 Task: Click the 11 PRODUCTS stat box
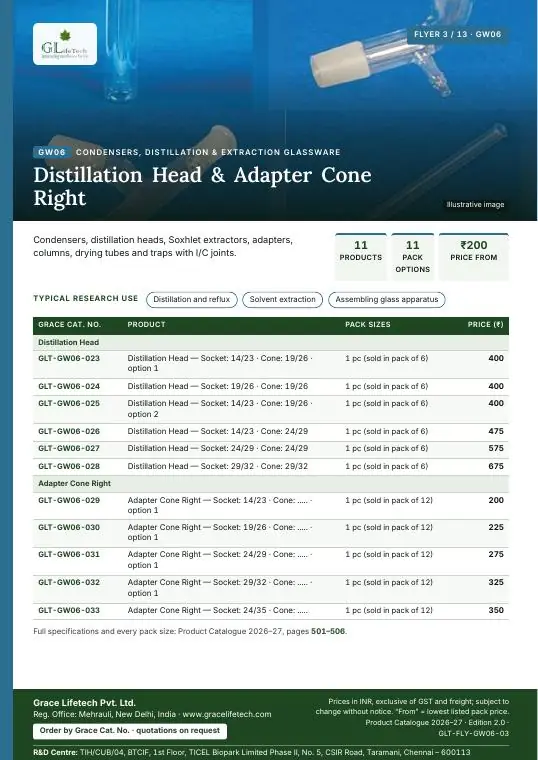click(361, 256)
